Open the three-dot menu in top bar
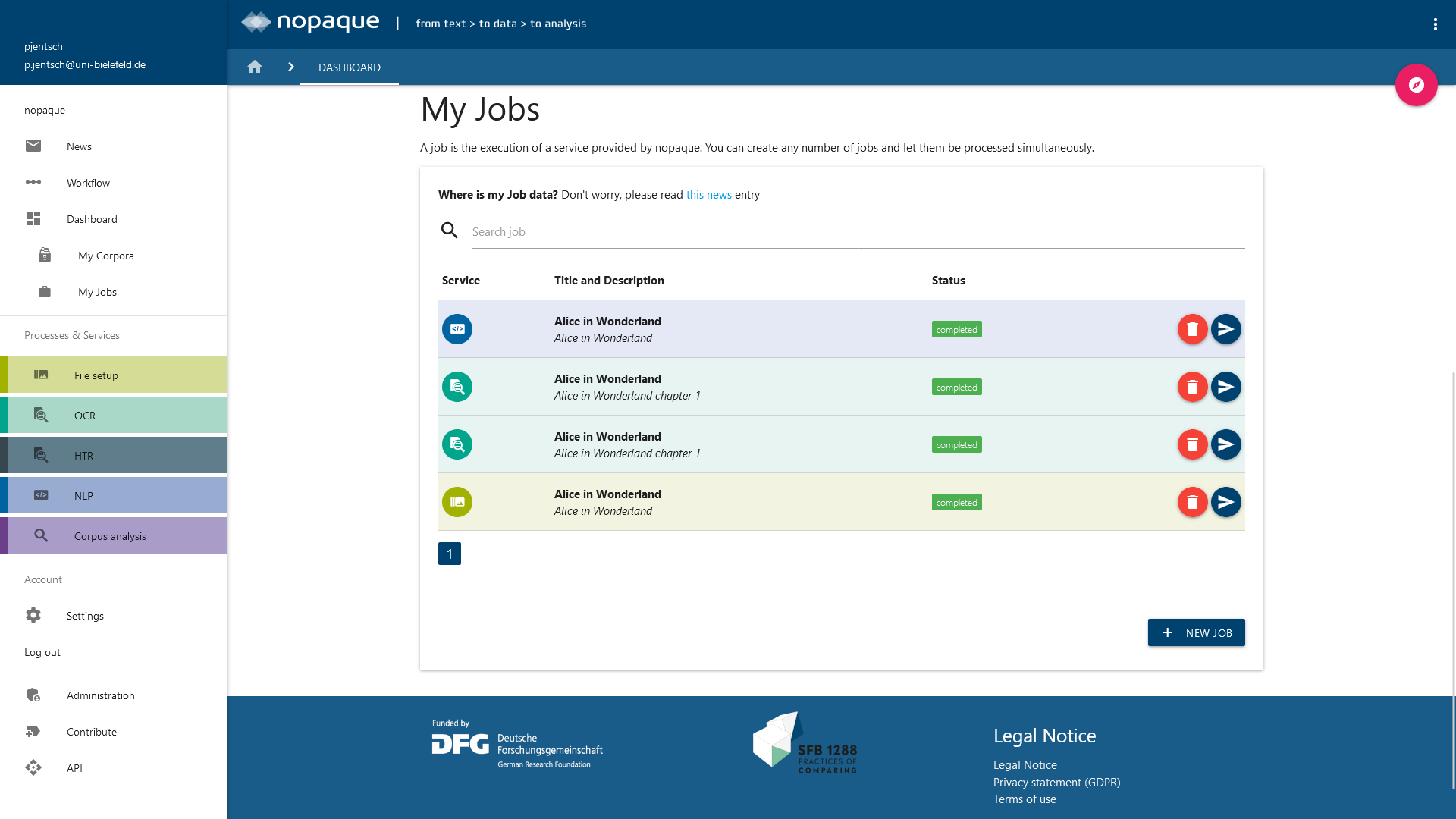Screen dimensions: 1456x819 [x=1435, y=24]
